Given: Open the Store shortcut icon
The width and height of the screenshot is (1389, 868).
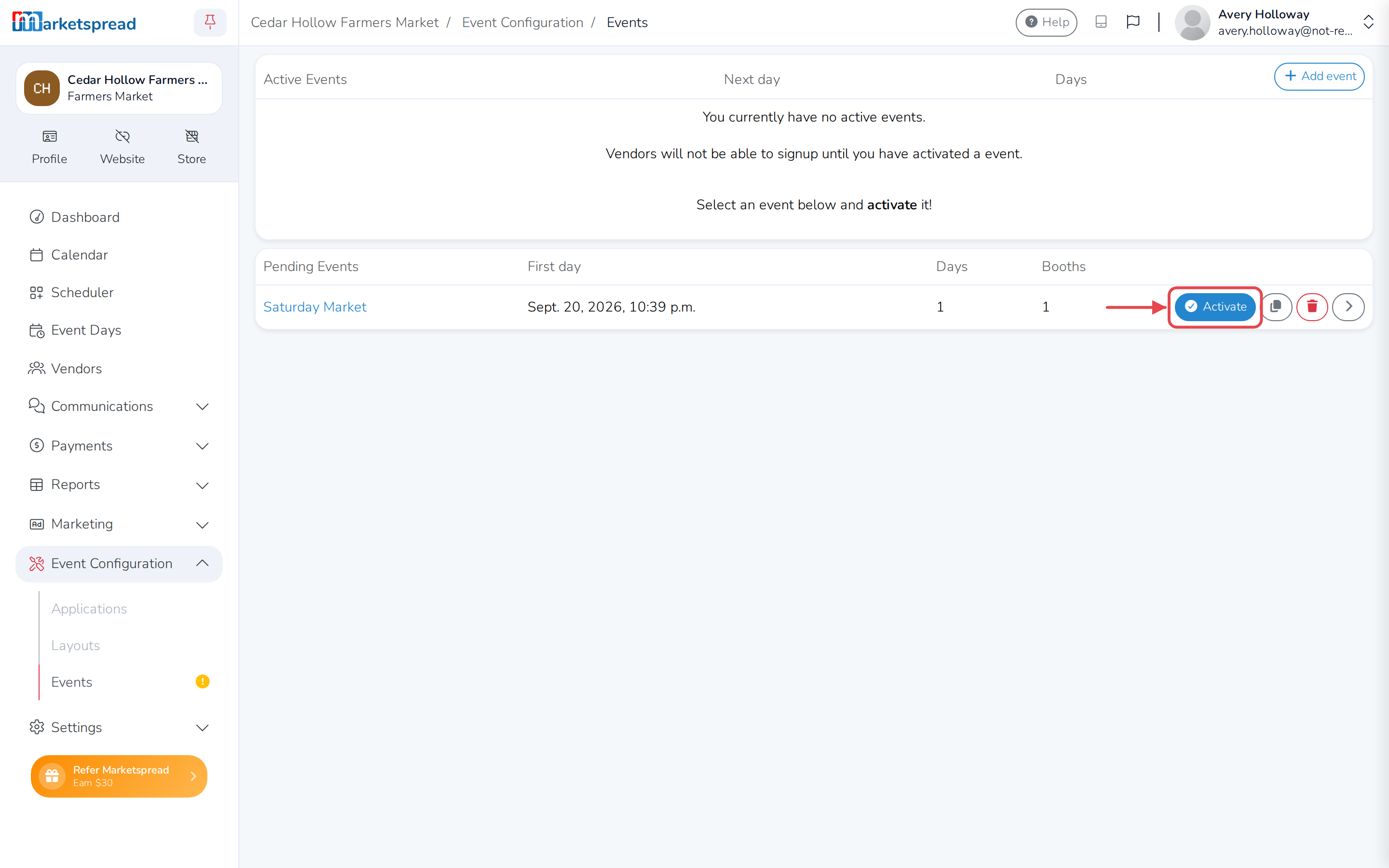Looking at the screenshot, I should pos(191,147).
